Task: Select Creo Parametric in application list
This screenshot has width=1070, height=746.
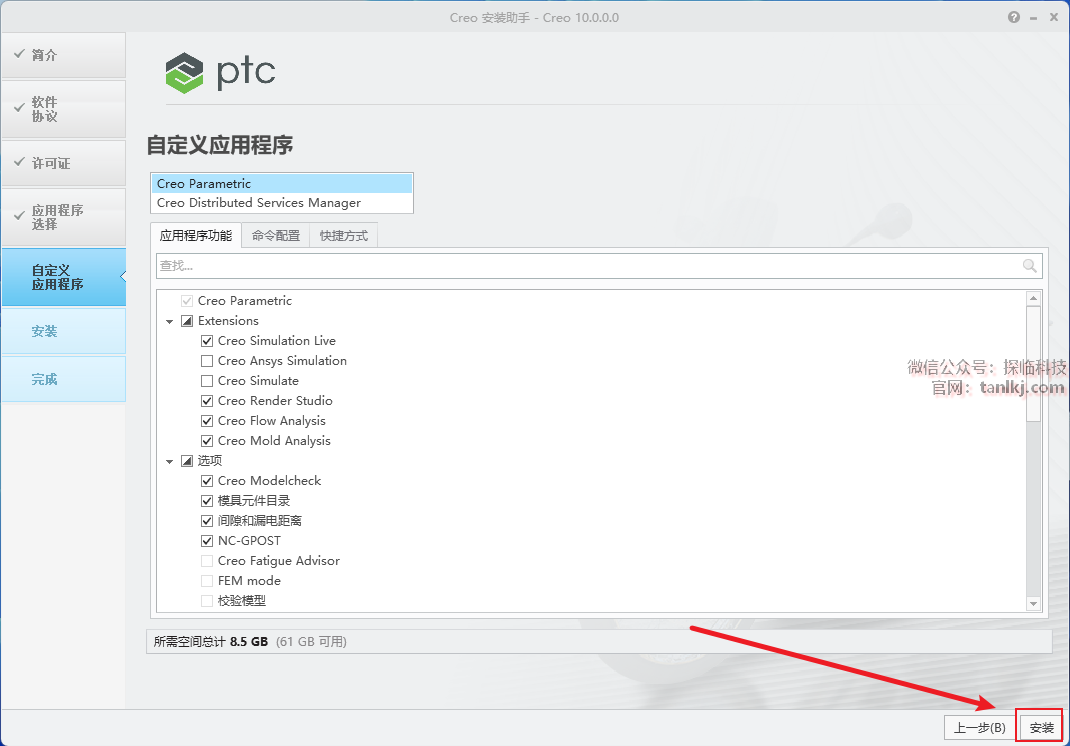Action: click(x=281, y=184)
